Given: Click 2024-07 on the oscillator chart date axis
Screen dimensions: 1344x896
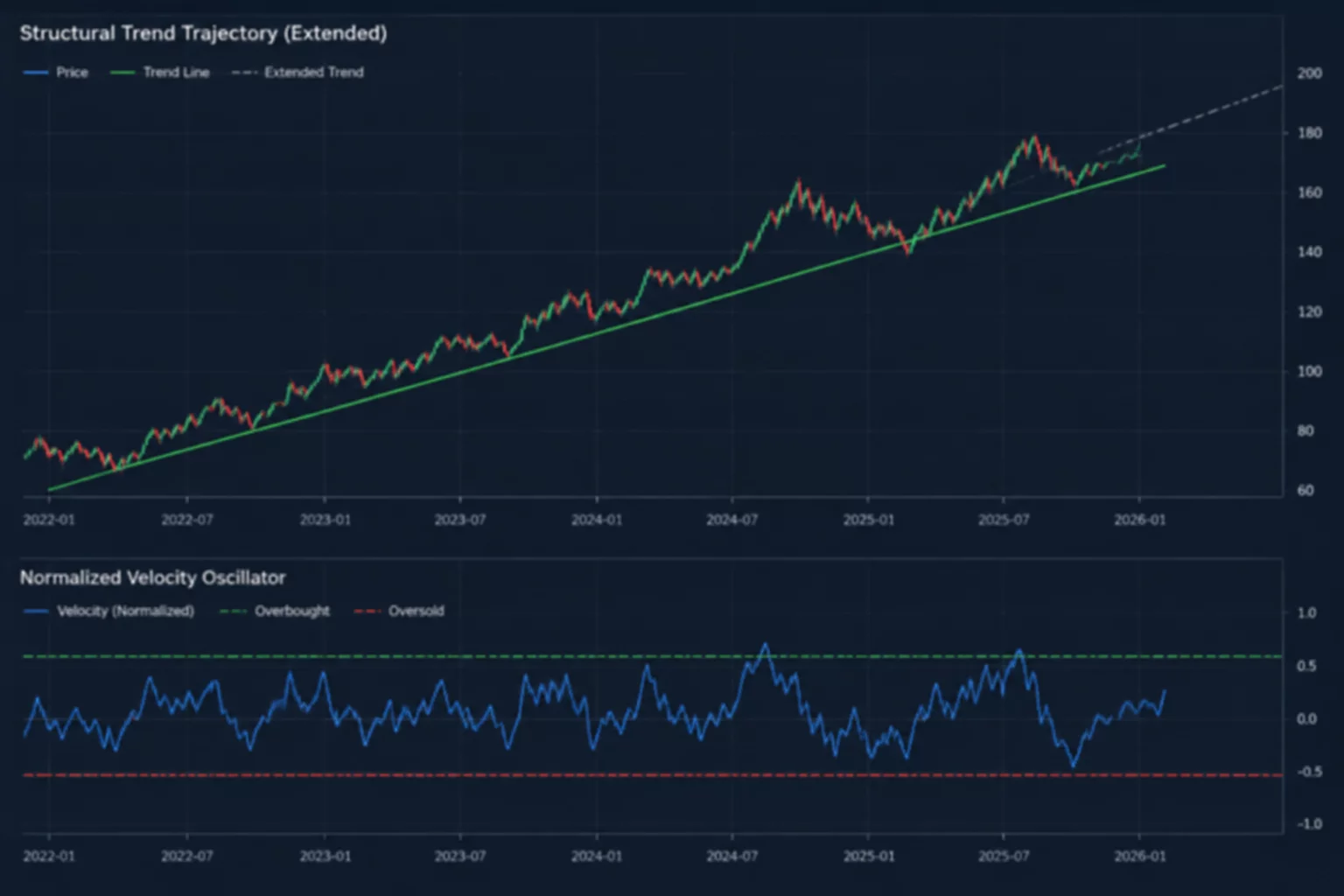Looking at the screenshot, I should click(732, 856).
